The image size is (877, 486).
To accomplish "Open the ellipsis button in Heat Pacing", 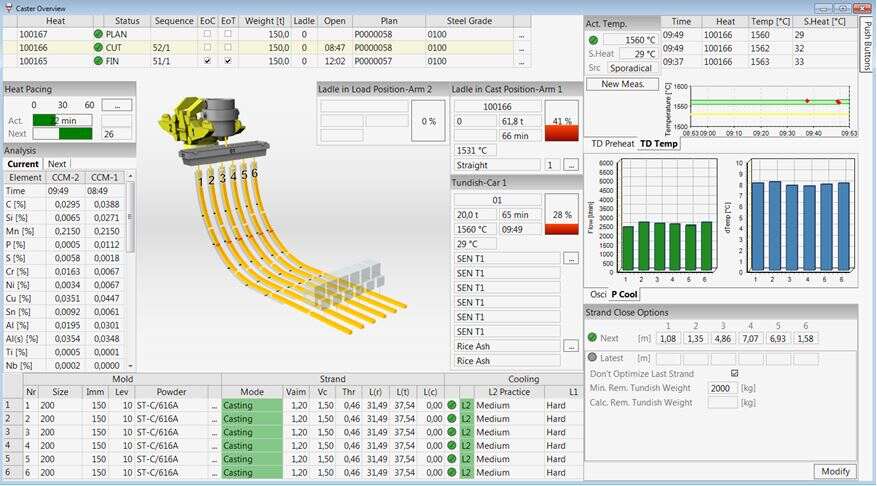I will (116, 105).
